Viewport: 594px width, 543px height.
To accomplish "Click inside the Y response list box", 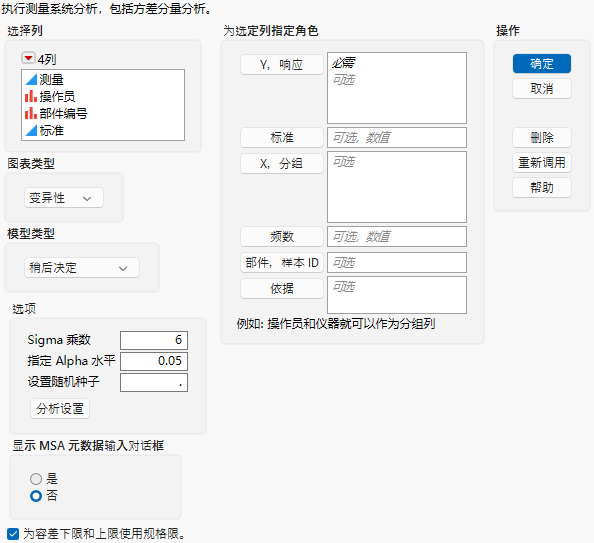I will pos(397,88).
